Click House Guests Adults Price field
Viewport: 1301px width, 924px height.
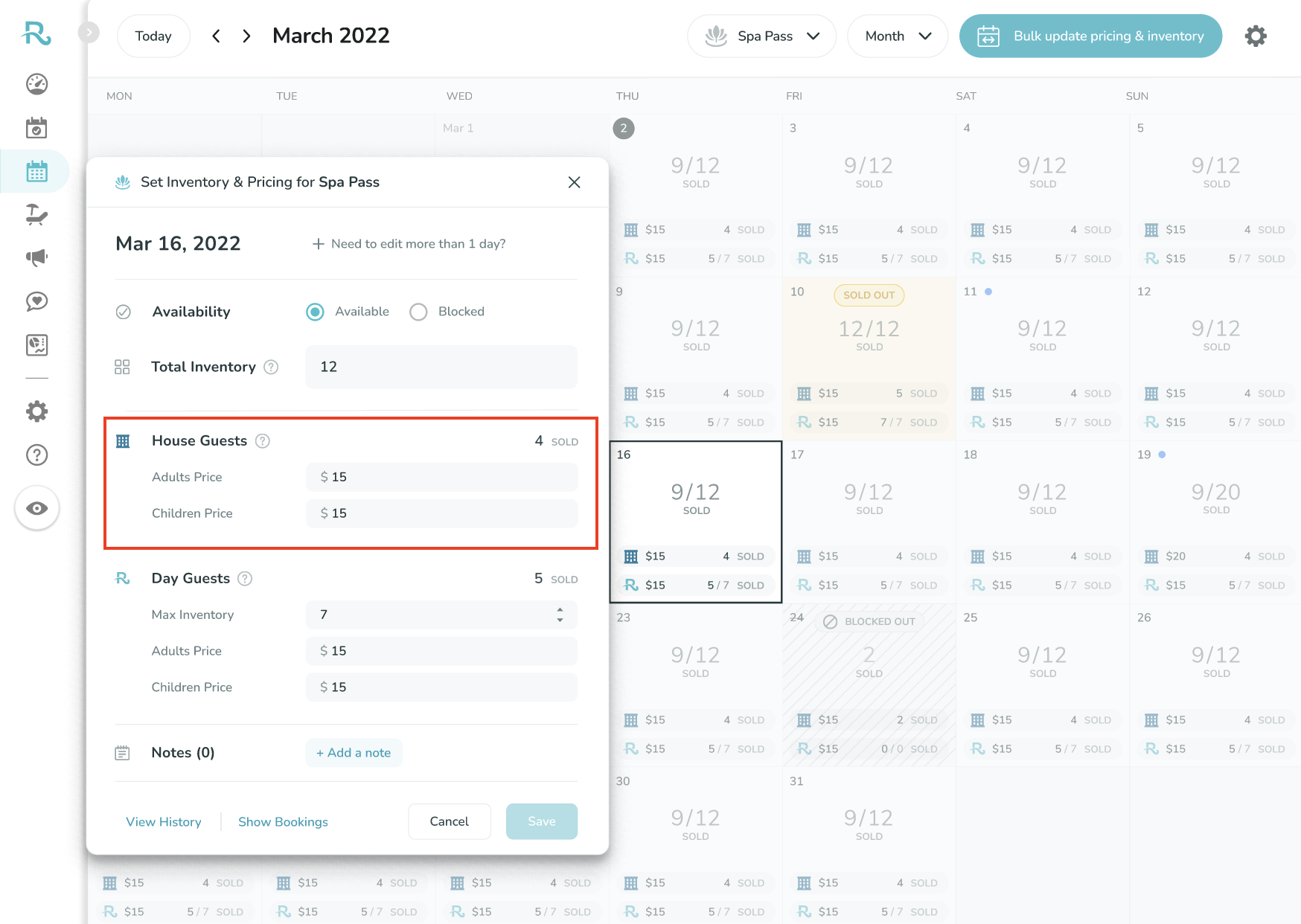coord(441,477)
